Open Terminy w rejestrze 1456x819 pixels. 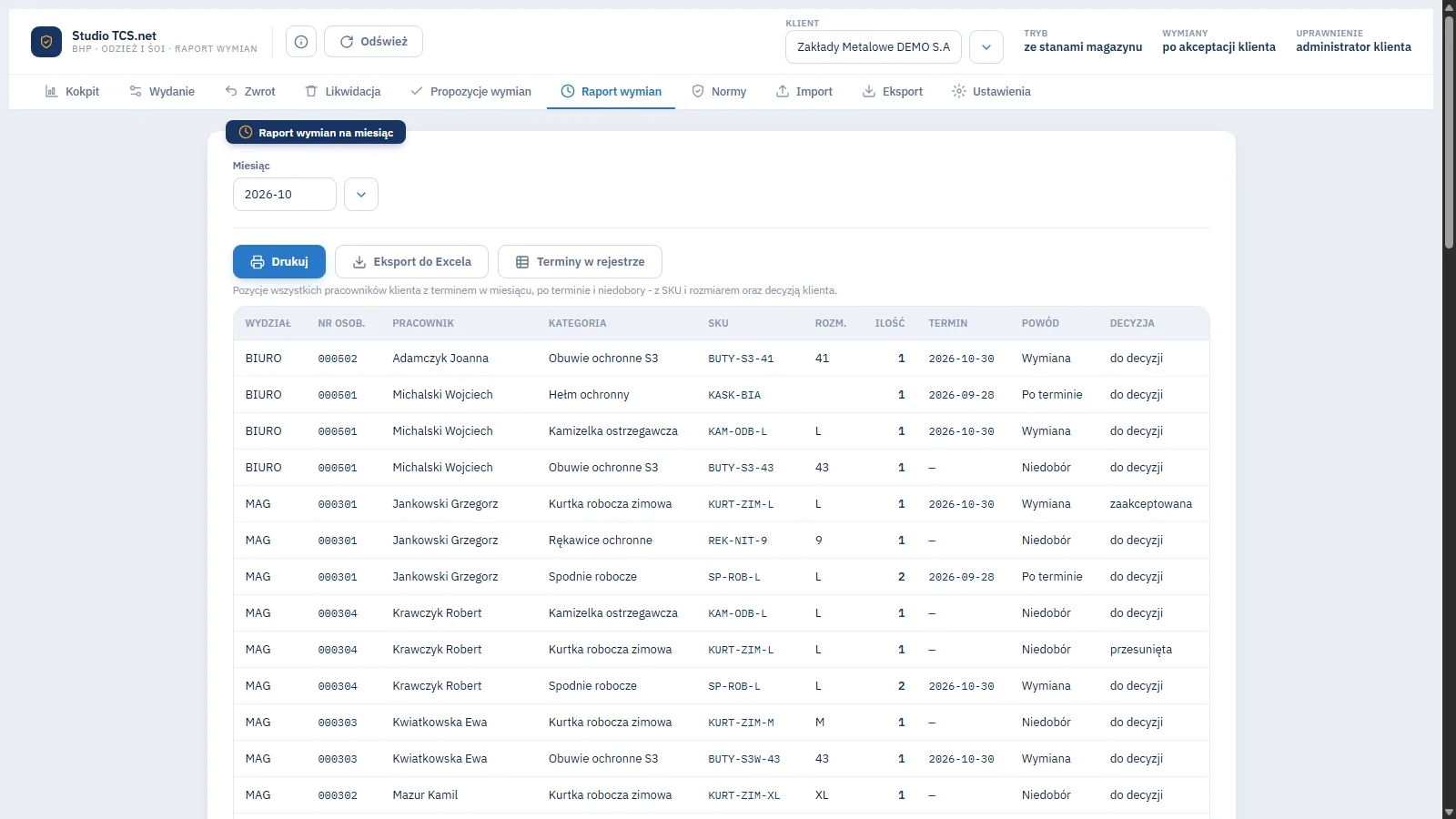[x=581, y=262]
